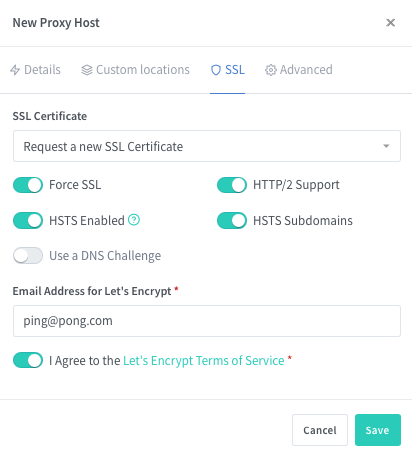Open the HSTS help question mark icon
Screen dimensions: 412x459
click(x=134, y=220)
